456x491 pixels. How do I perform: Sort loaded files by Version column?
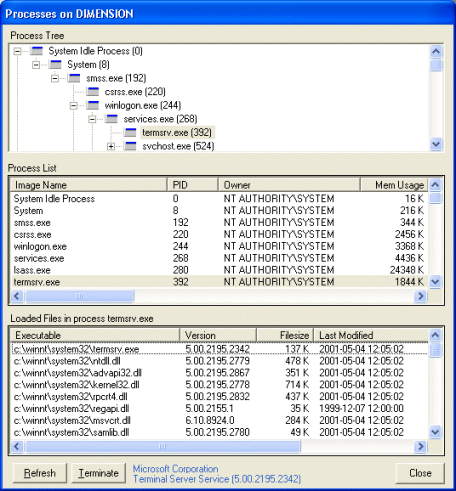coord(218,335)
